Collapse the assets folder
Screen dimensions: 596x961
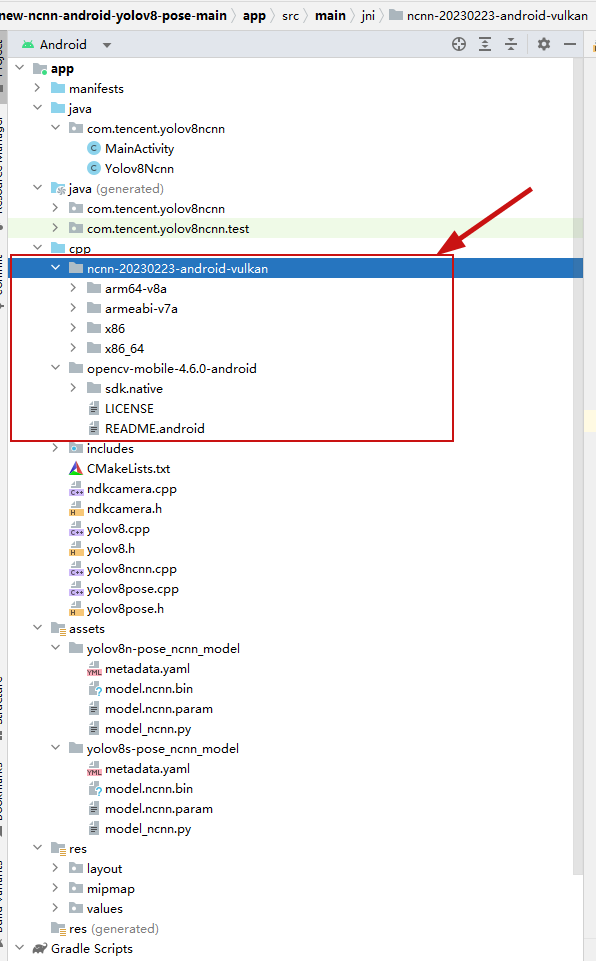coord(37,628)
